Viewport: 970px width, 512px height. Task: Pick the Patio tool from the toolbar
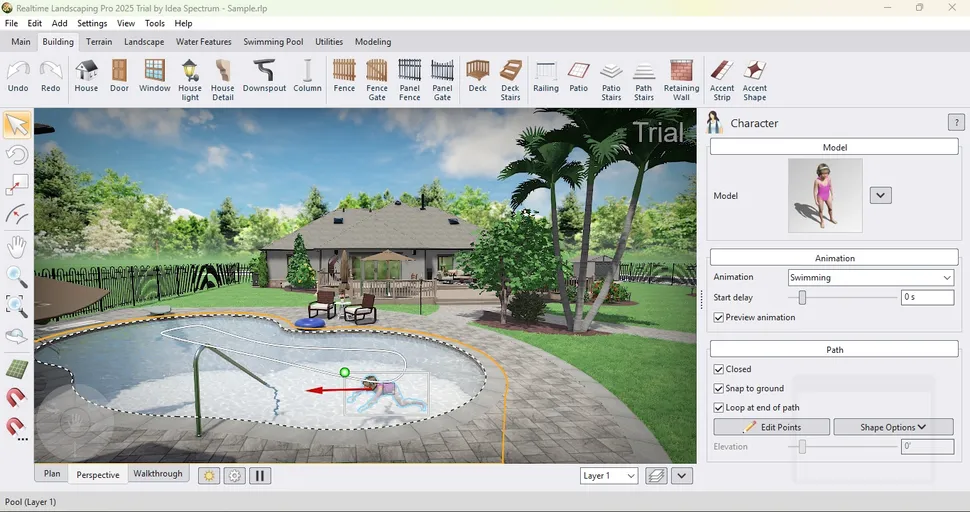pos(578,75)
